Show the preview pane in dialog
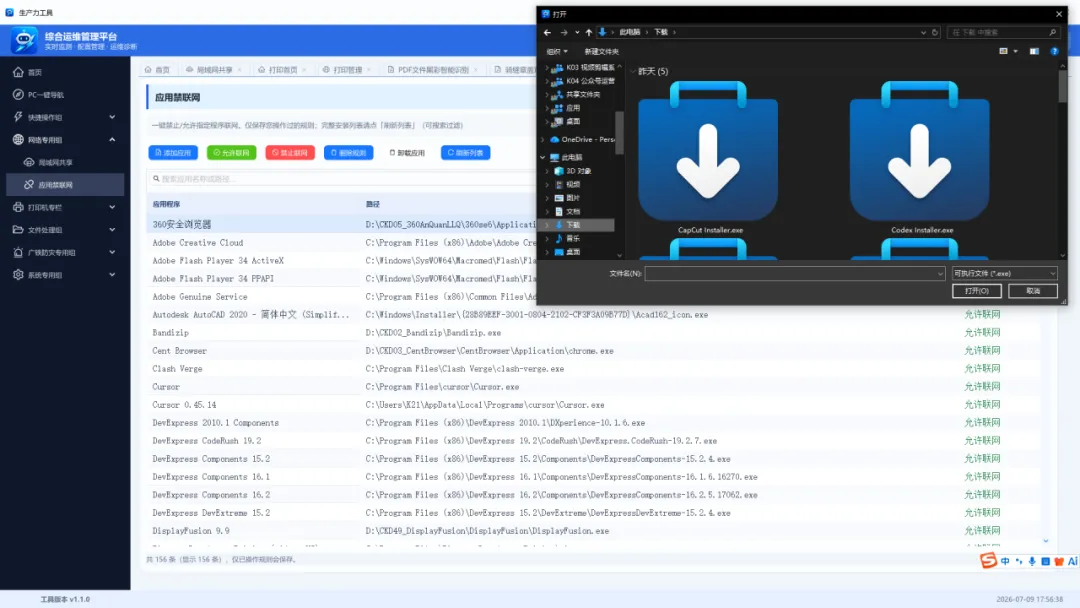 [1034, 52]
